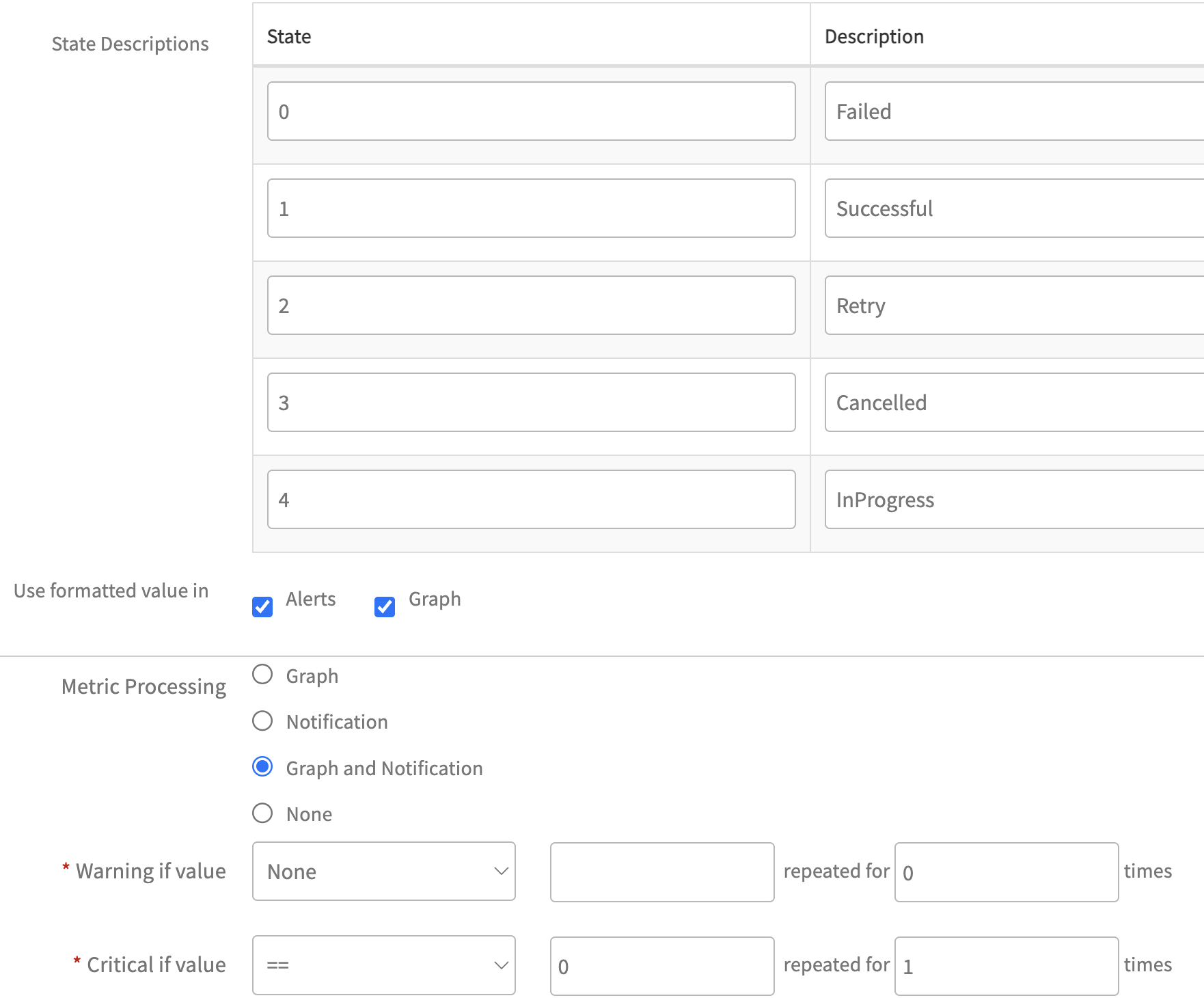Image resolution: width=1204 pixels, height=998 pixels.
Task: Click the Warning threshold value field
Action: tap(662, 872)
